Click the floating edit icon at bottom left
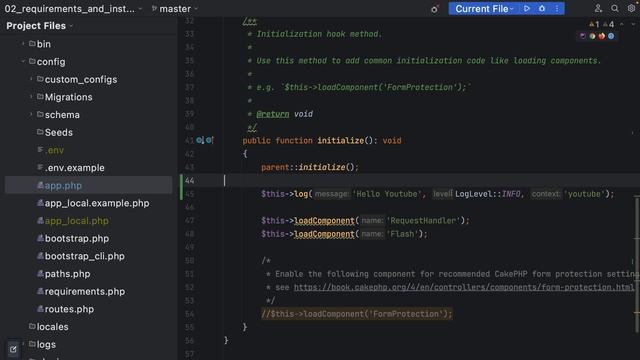This screenshot has height=360, width=640. point(13,349)
